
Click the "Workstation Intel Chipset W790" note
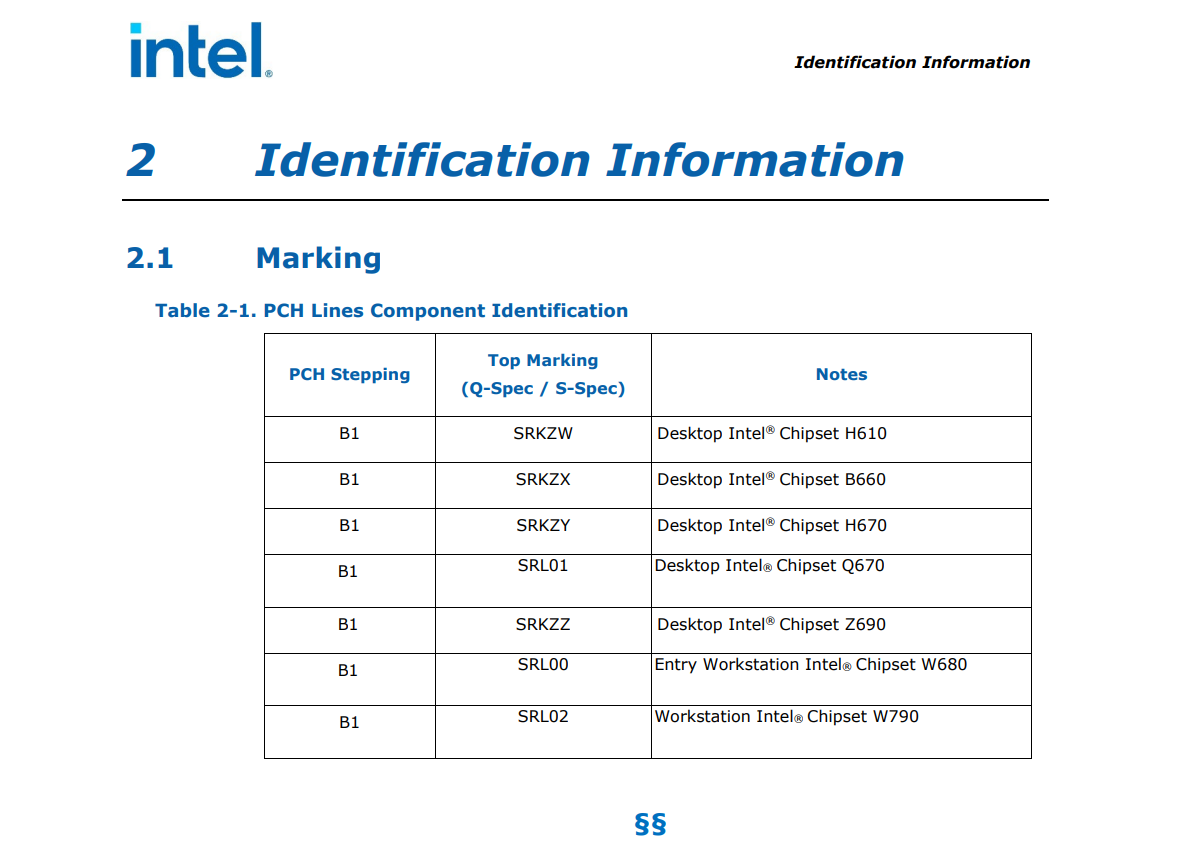(x=786, y=717)
